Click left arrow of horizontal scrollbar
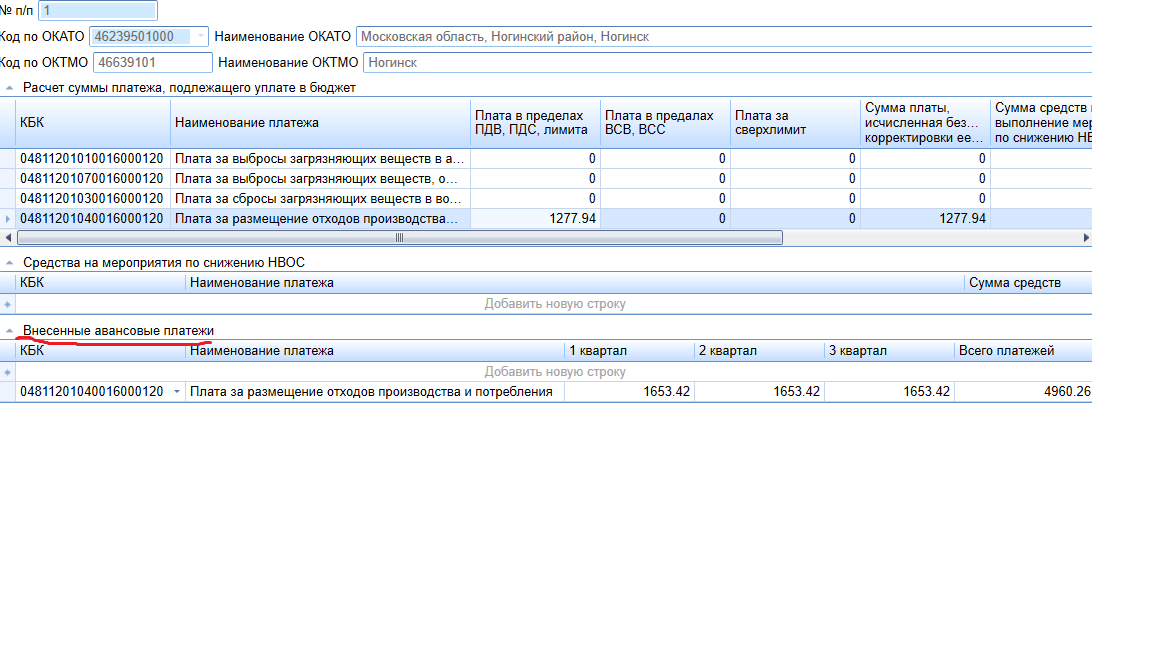This screenshot has height=648, width=1152. point(9,238)
